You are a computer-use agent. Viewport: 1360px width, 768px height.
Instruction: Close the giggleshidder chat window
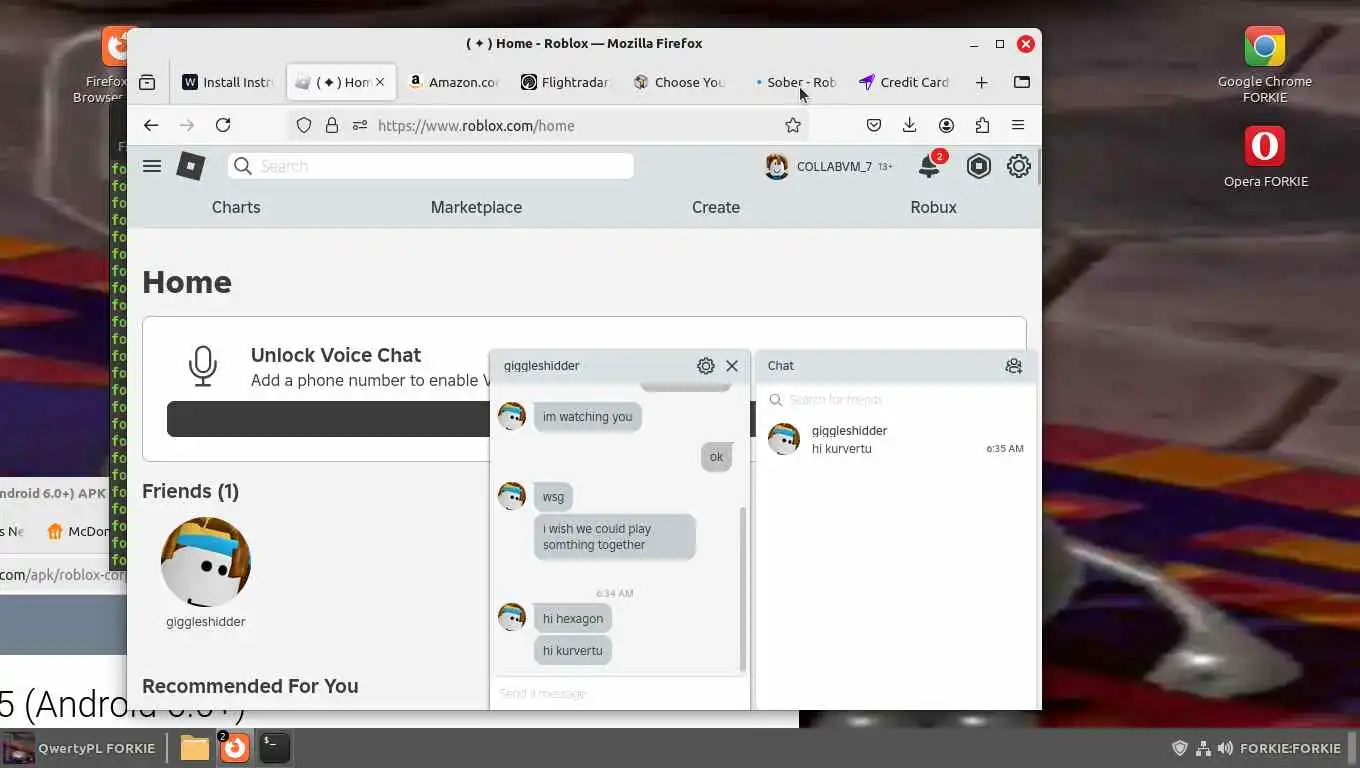click(732, 366)
